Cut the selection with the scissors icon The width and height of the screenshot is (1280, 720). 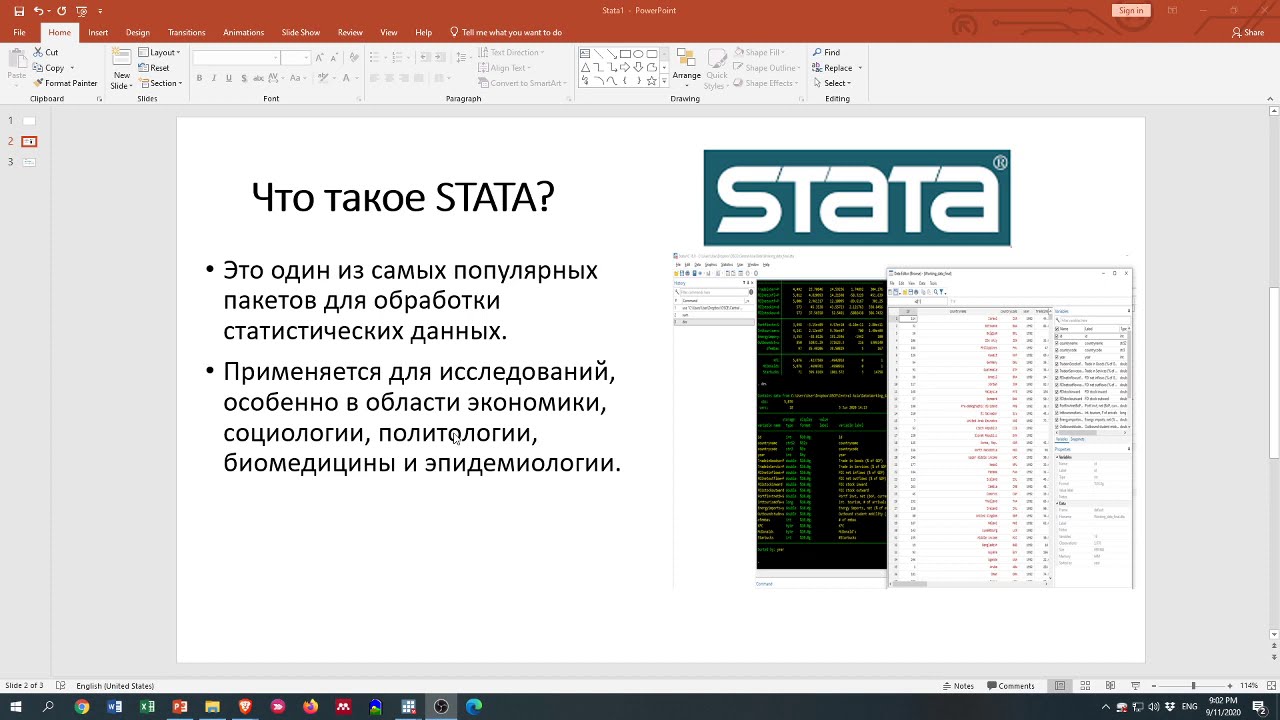click(38, 52)
